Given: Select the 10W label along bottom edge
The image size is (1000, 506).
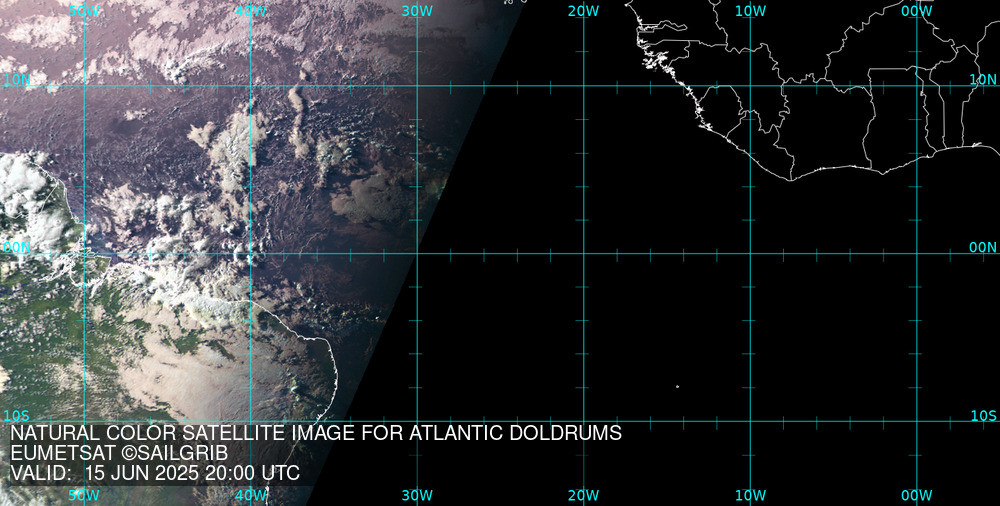Looking at the screenshot, I should [750, 495].
